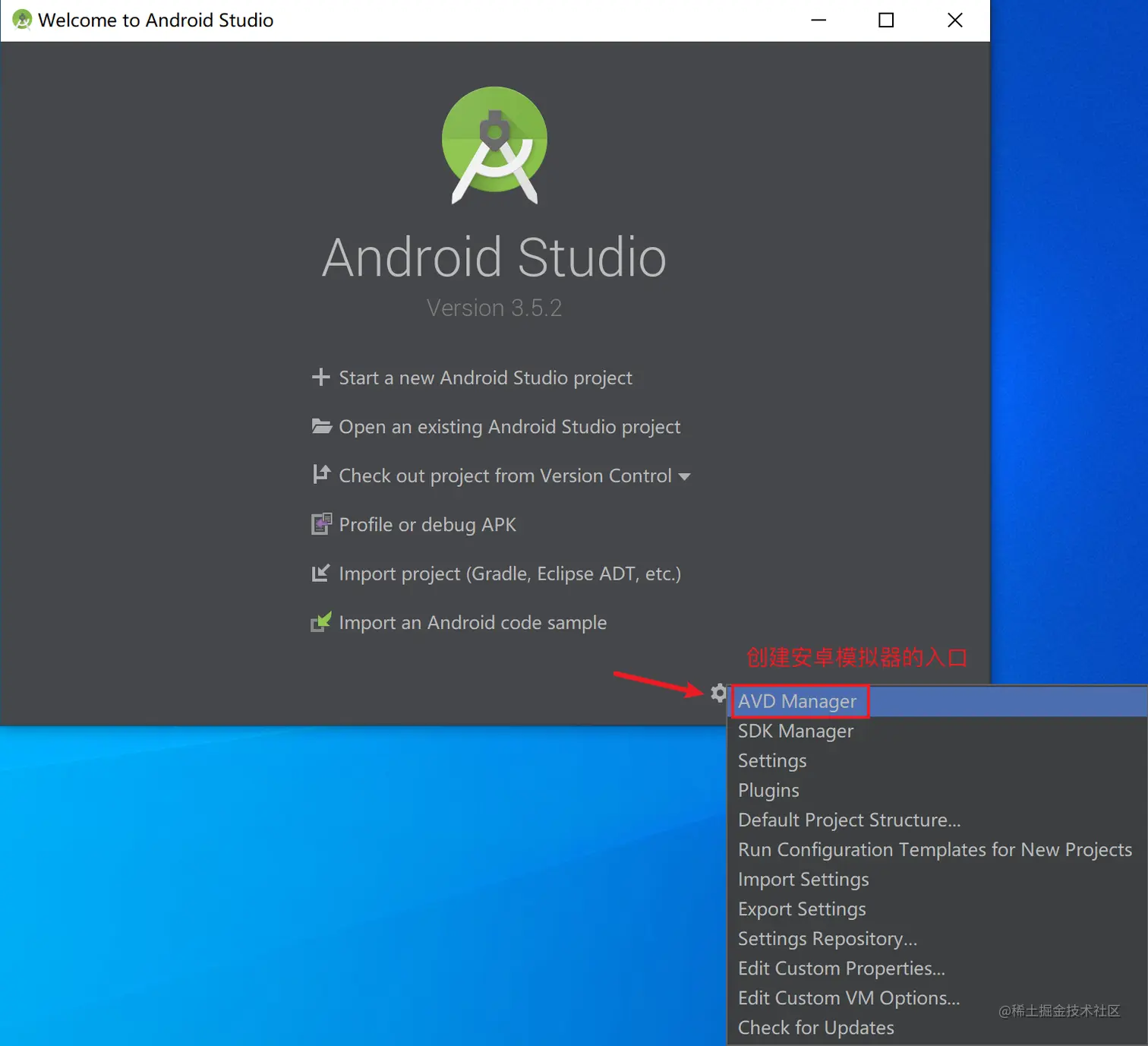Close the Welcome to Android Studio window
1148x1046 pixels.
(x=955, y=20)
